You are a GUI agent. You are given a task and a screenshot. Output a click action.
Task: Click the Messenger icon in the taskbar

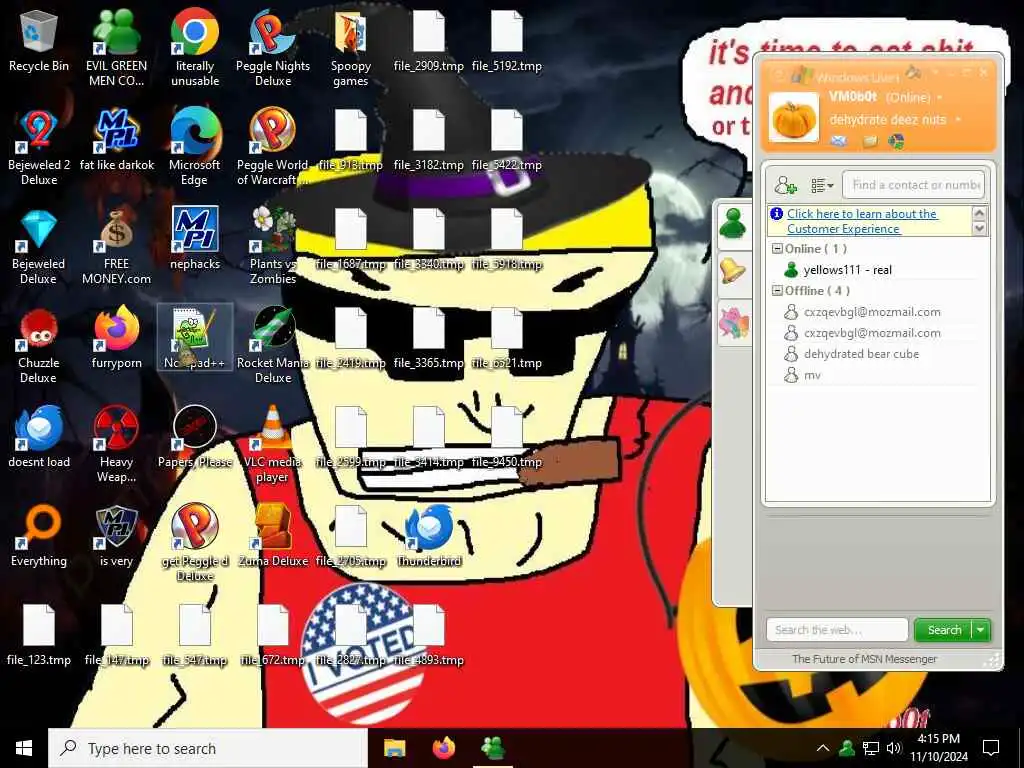[x=493, y=748]
